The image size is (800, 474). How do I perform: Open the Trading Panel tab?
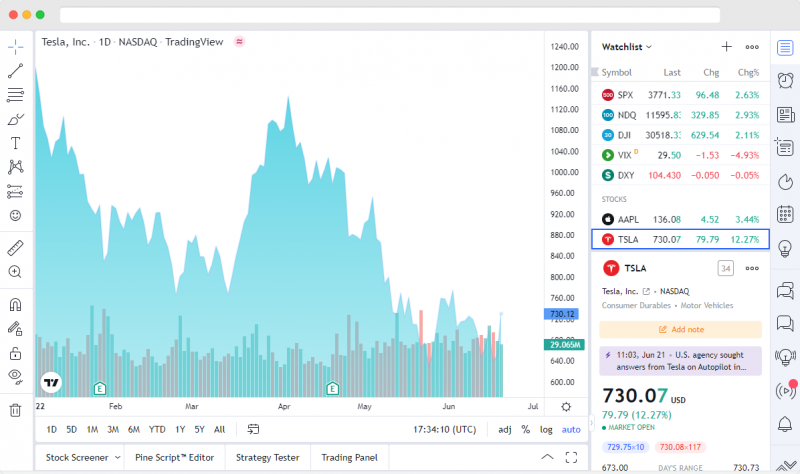(x=349, y=458)
